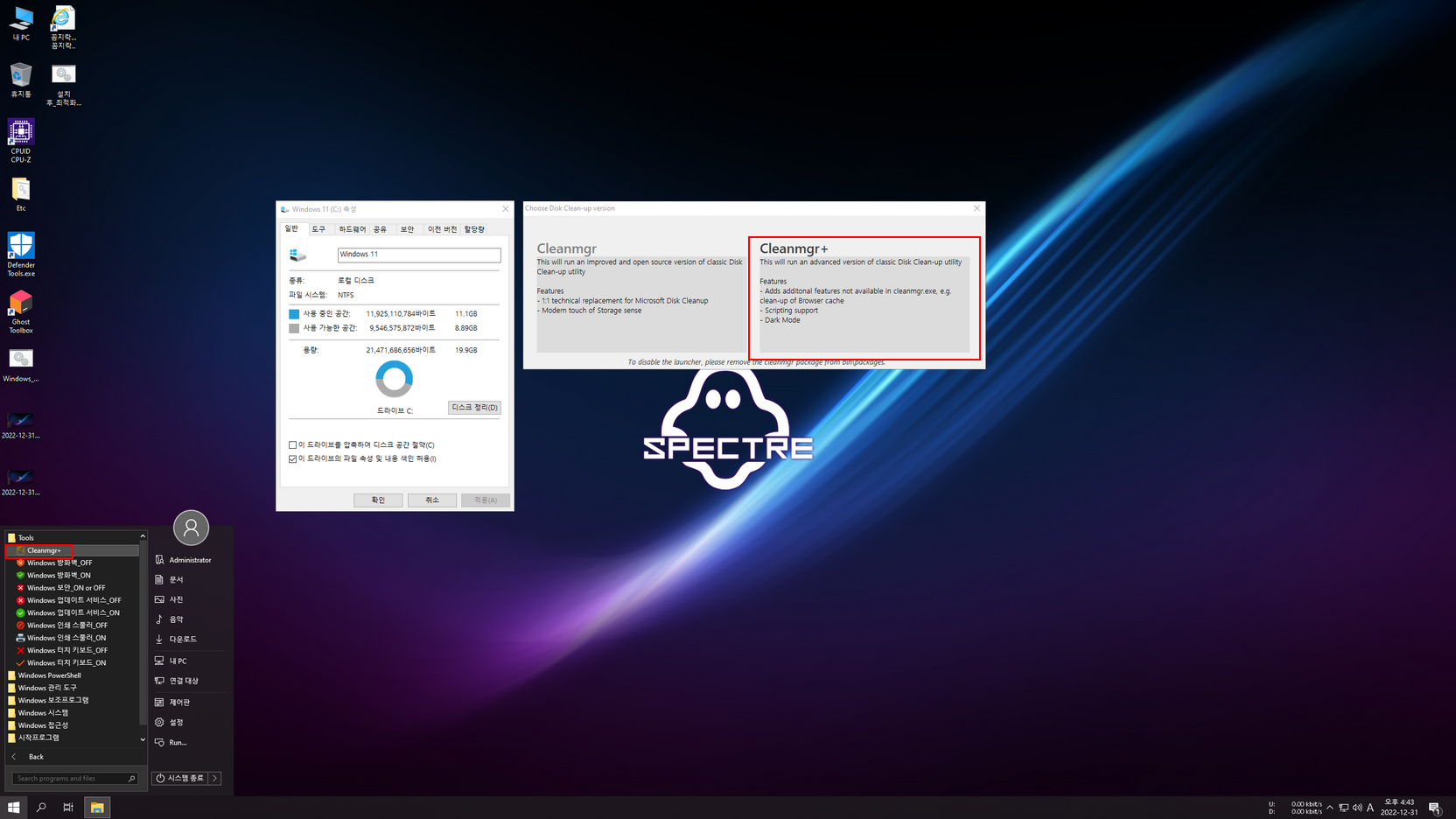Open 연결 대상 in Start menu
The image size is (1456, 819).
pyautogui.click(x=183, y=681)
